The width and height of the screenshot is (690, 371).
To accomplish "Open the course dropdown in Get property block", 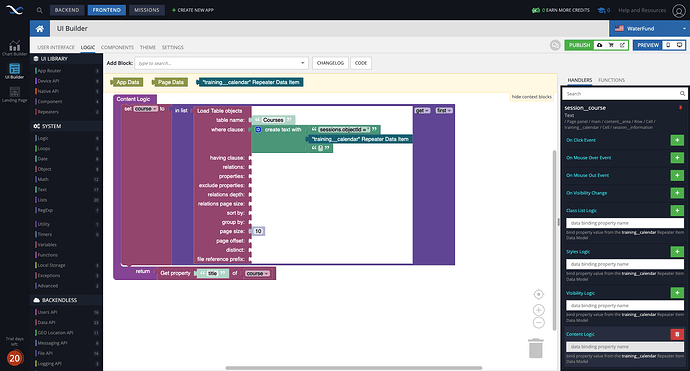I will coord(257,273).
